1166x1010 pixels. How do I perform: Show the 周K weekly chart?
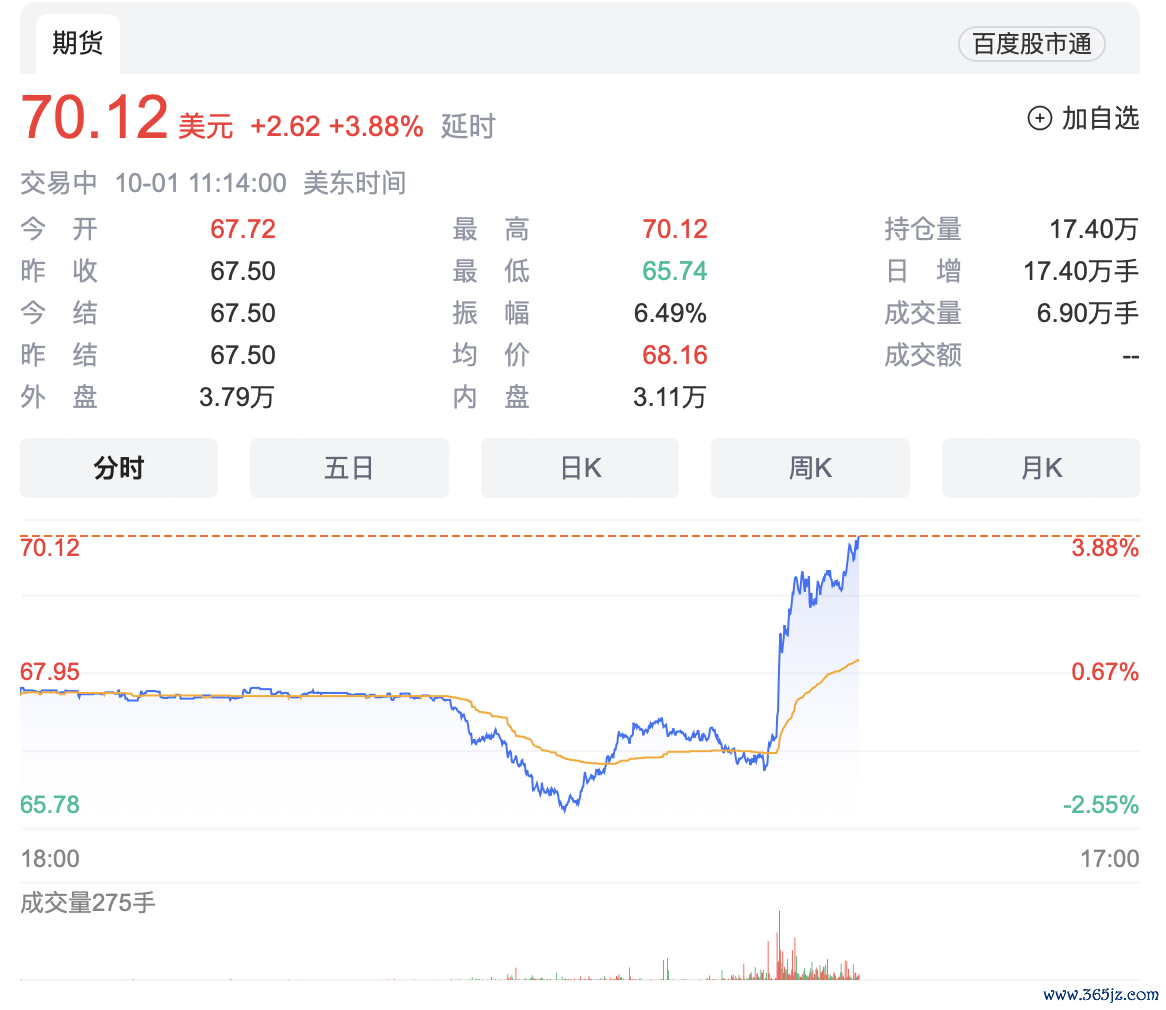point(810,468)
